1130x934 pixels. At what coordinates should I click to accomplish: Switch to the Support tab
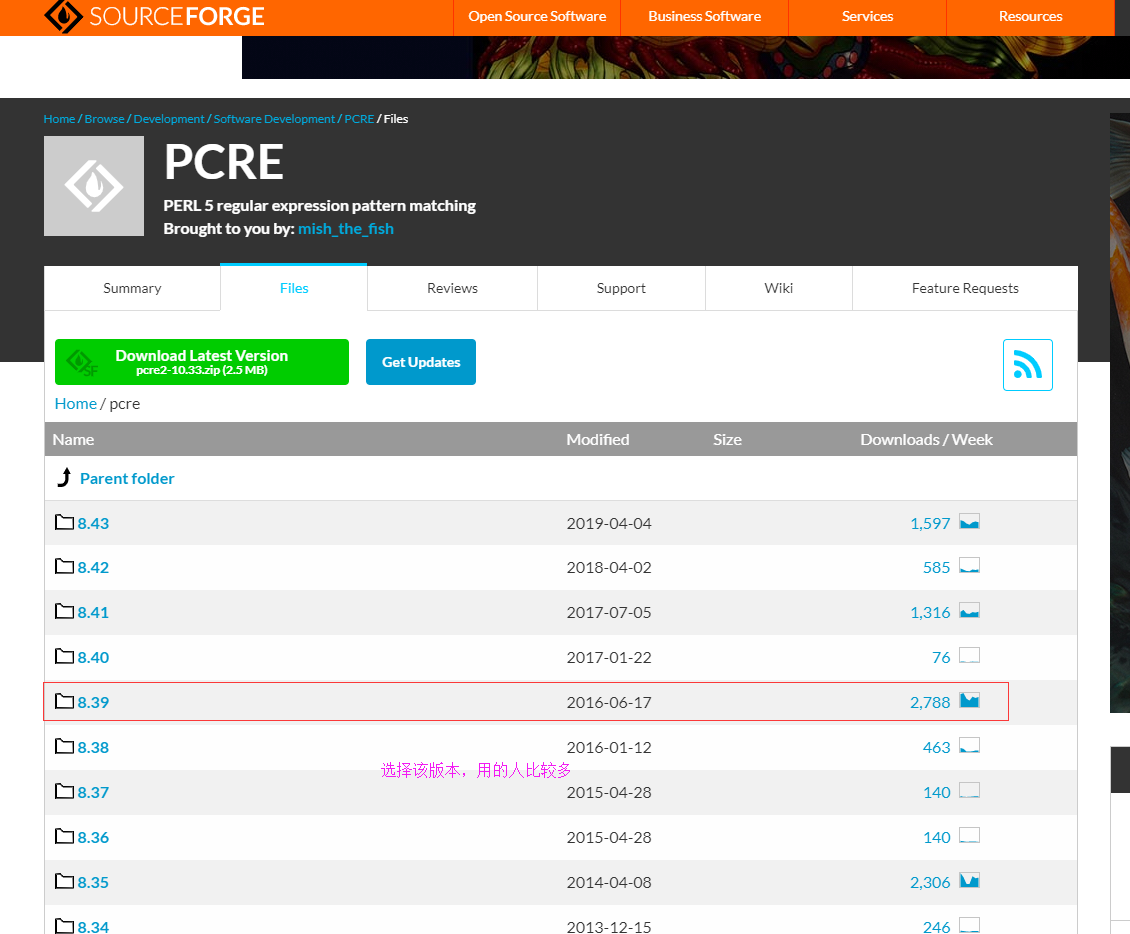click(x=620, y=288)
